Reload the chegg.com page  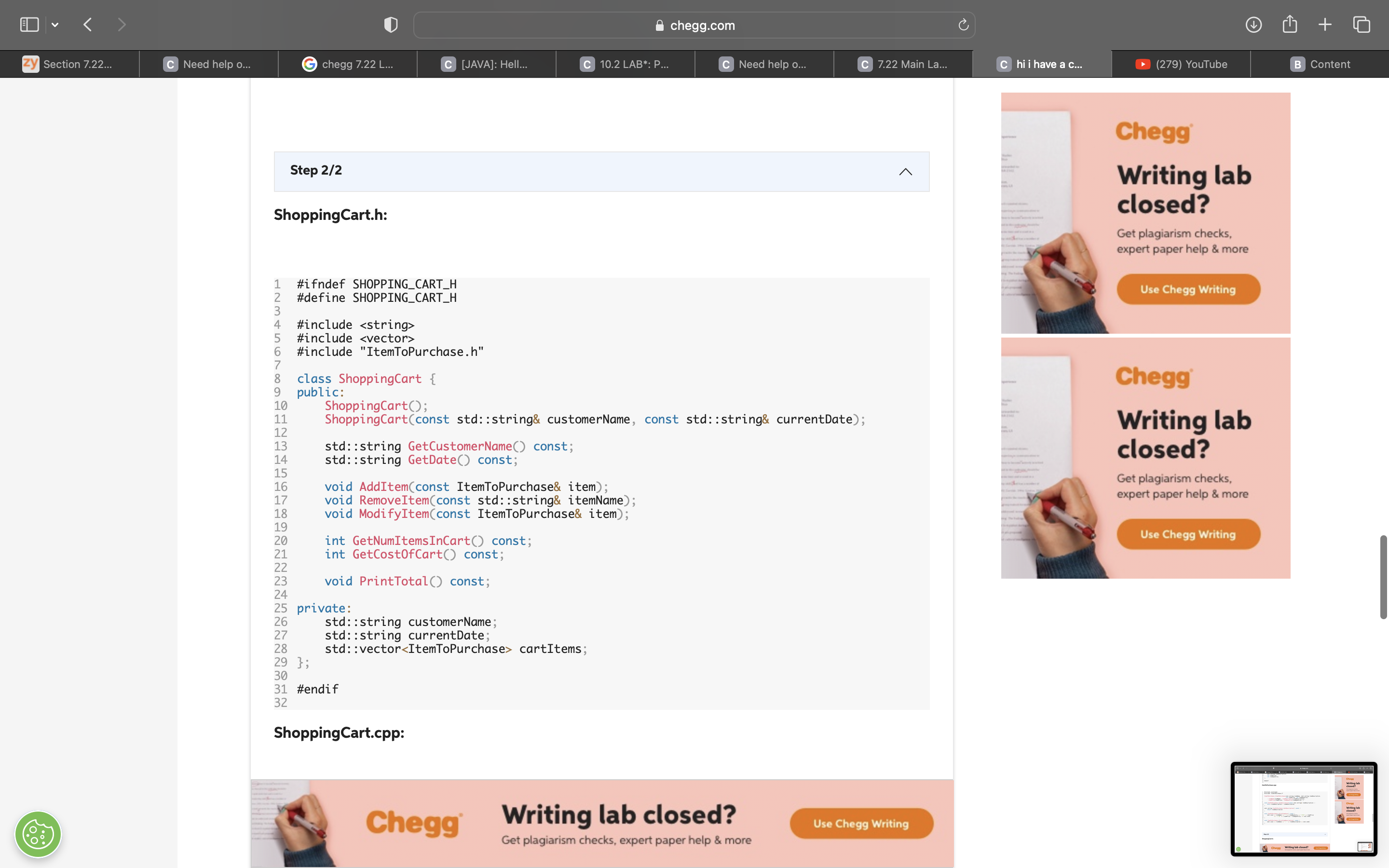coord(963,25)
